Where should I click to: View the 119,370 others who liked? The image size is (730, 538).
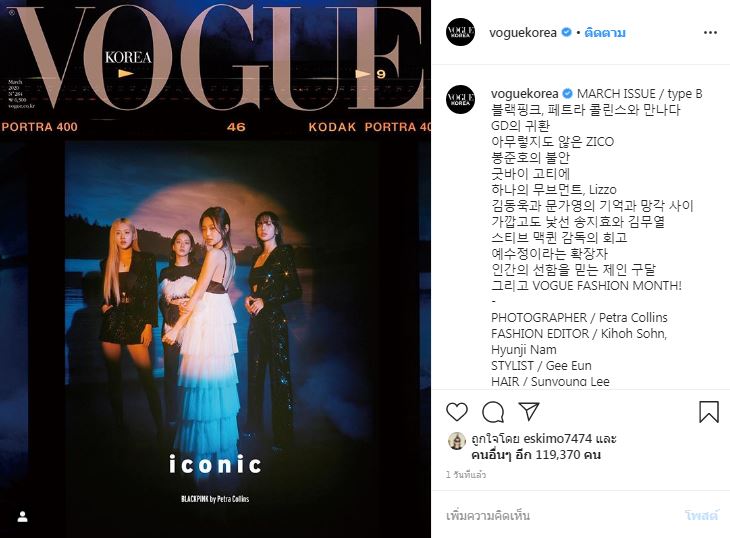click(536, 455)
